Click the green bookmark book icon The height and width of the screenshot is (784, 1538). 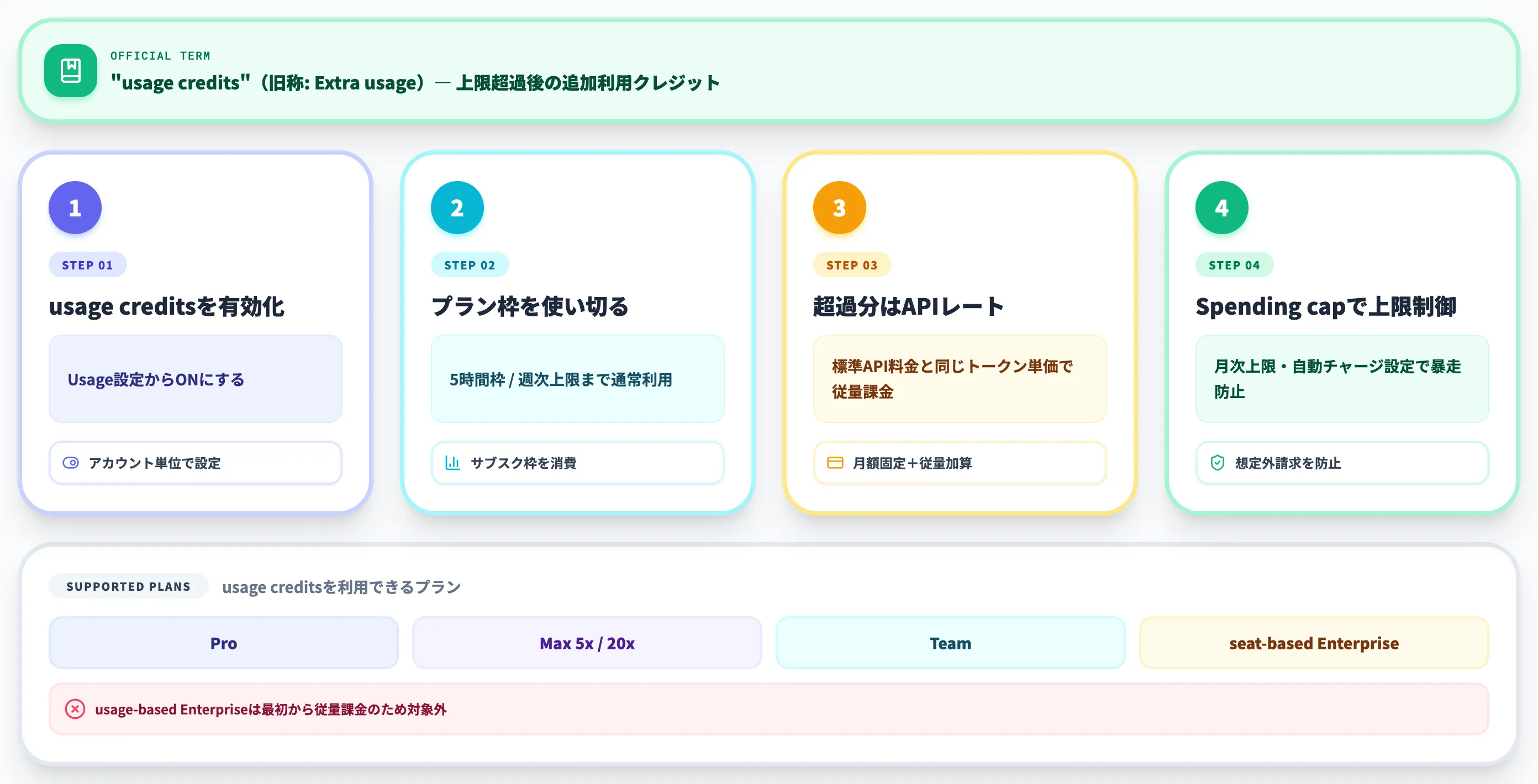pos(71,71)
